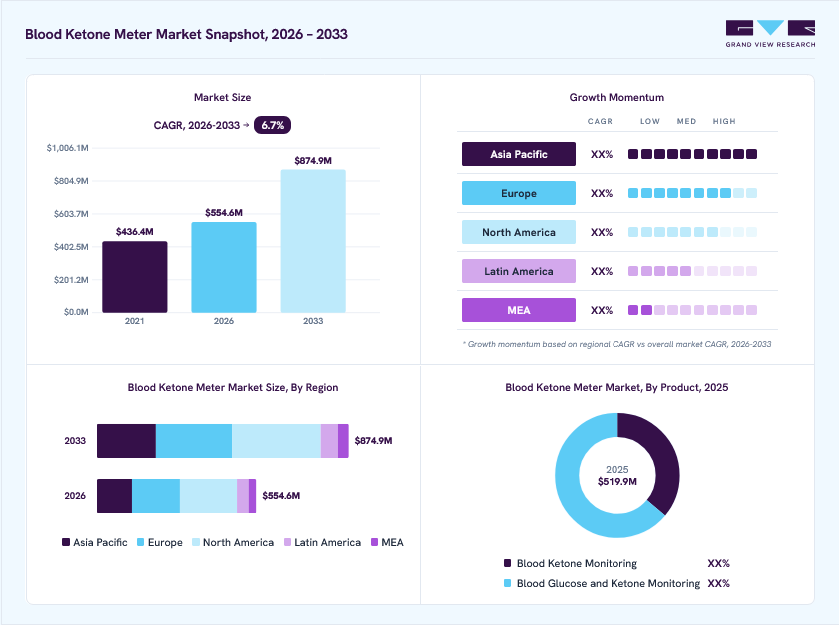This screenshot has height=625, width=840.
Task: Click the 2033 market size bar
Action: click(313, 241)
